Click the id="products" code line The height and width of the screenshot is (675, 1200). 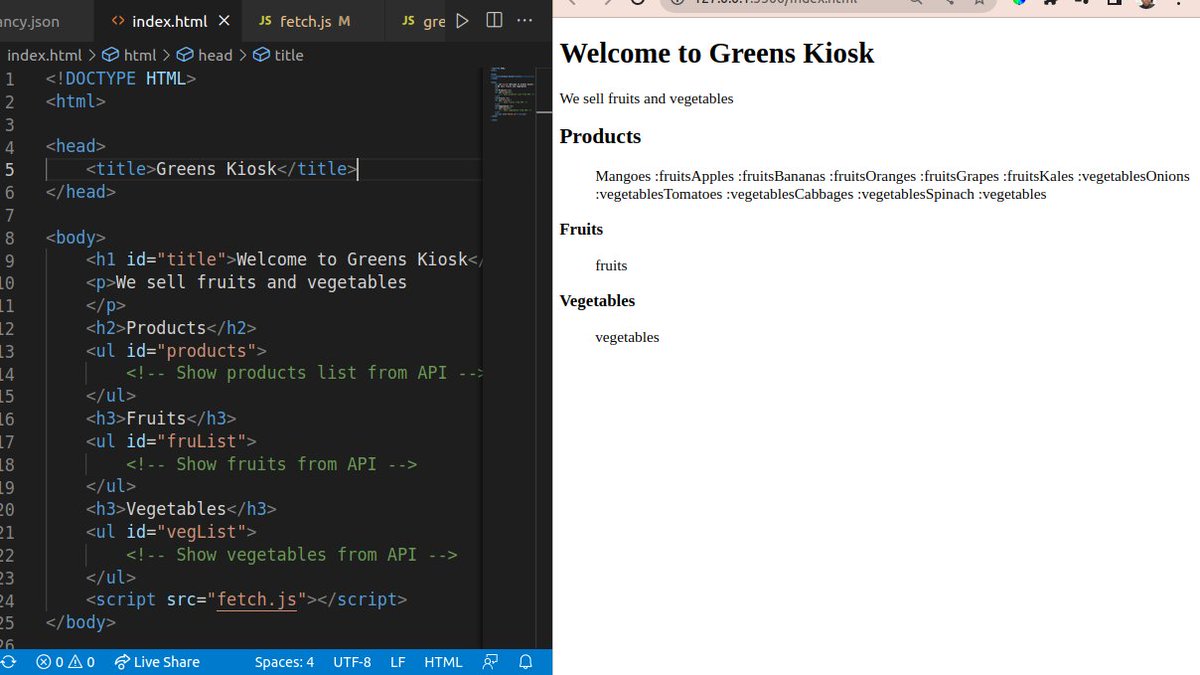coord(176,351)
